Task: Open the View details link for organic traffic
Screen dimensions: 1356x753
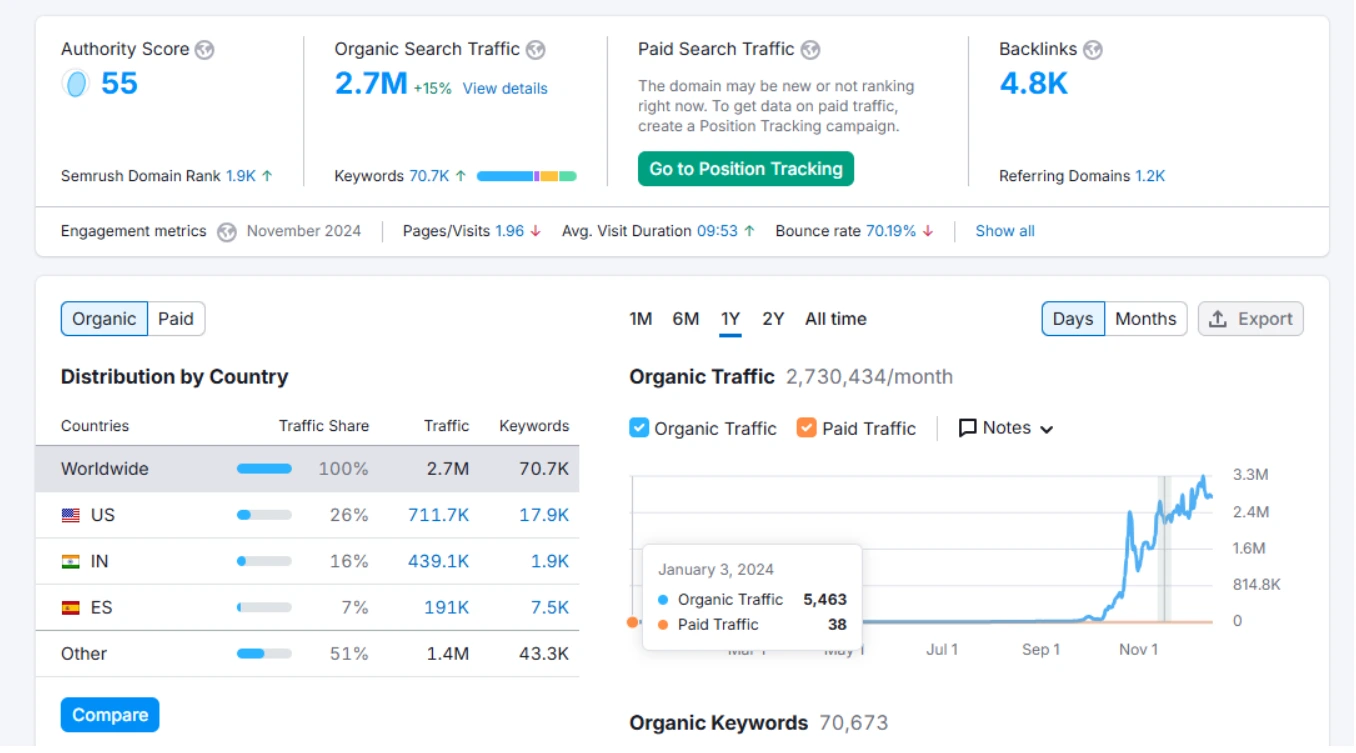Action: pyautogui.click(x=505, y=88)
